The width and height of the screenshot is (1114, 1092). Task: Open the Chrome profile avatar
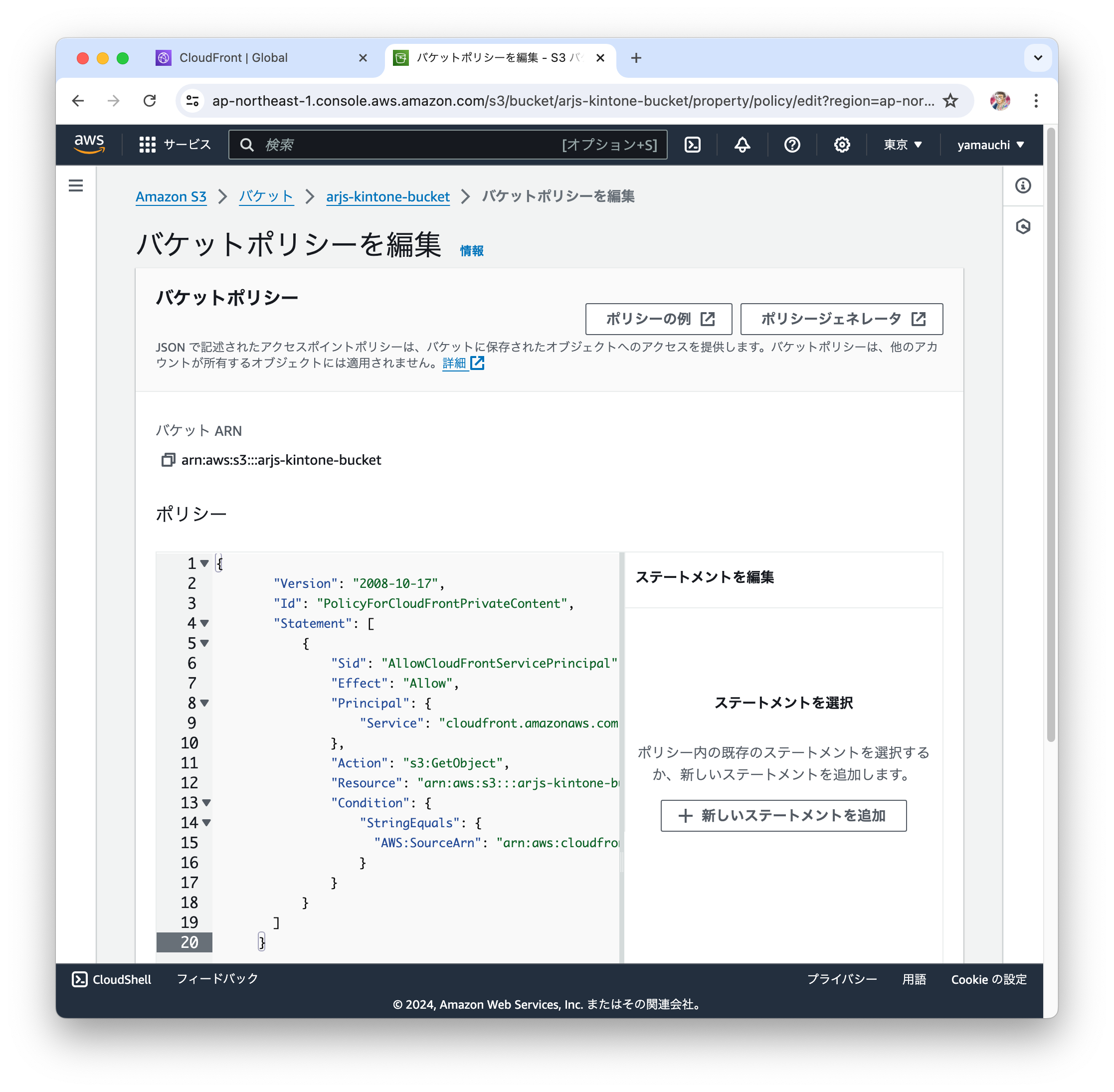[x=999, y=101]
